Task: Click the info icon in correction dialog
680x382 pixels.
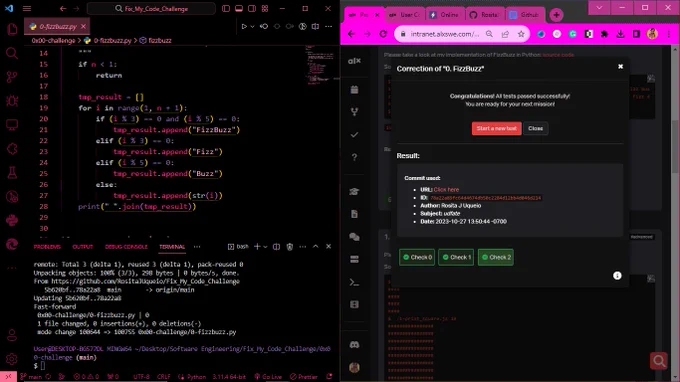Action: point(617,276)
